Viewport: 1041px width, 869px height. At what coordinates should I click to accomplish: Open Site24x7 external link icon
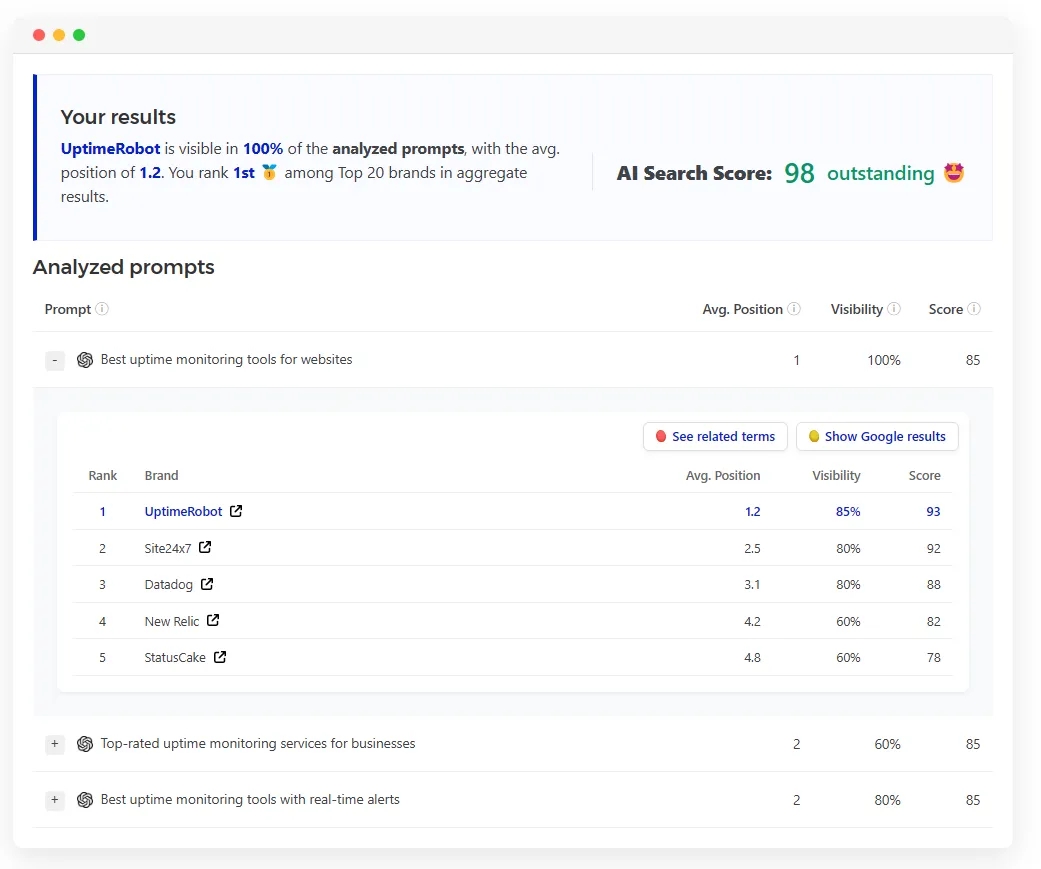click(205, 548)
